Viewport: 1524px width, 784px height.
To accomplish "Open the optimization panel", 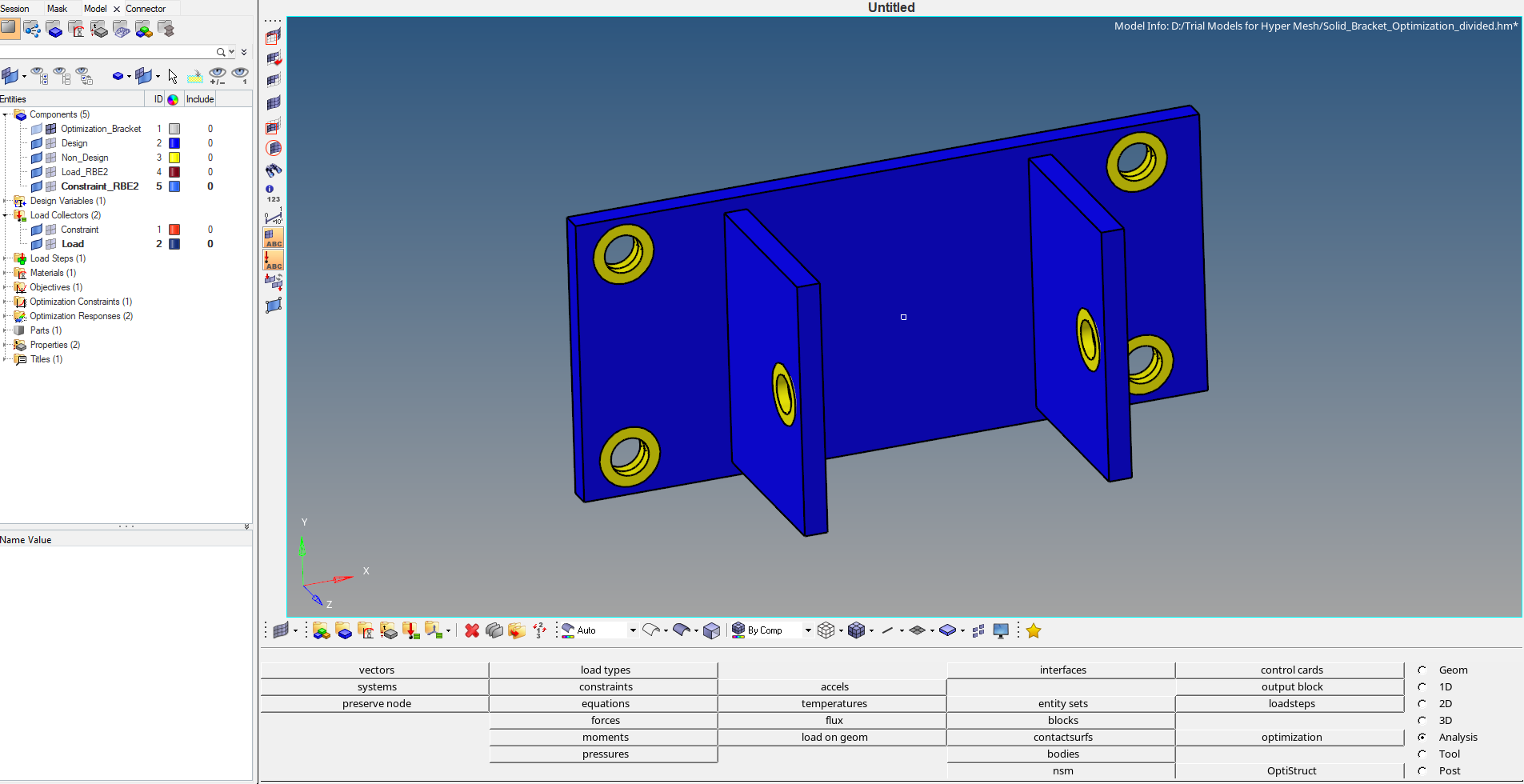I will [1290, 737].
